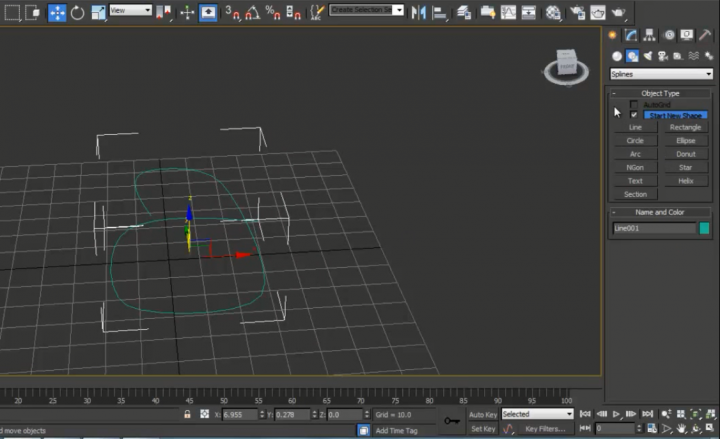Collapse the Object Type rollout

(x=659, y=93)
